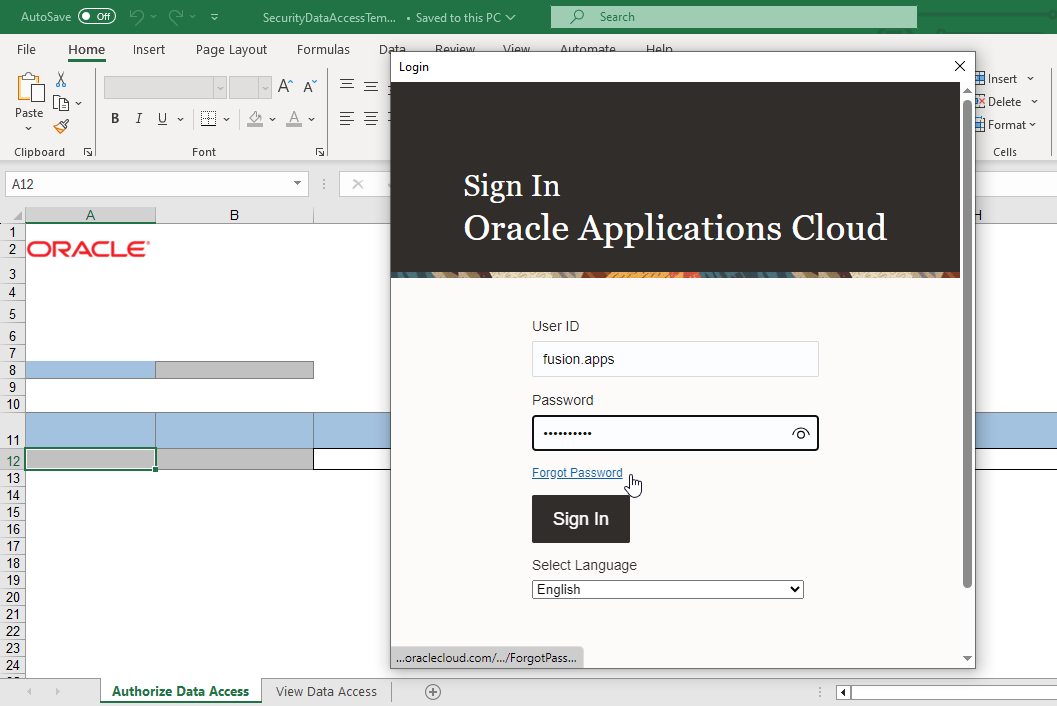1057x706 pixels.
Task: Click the Select All corner triangle
Action: [18, 216]
